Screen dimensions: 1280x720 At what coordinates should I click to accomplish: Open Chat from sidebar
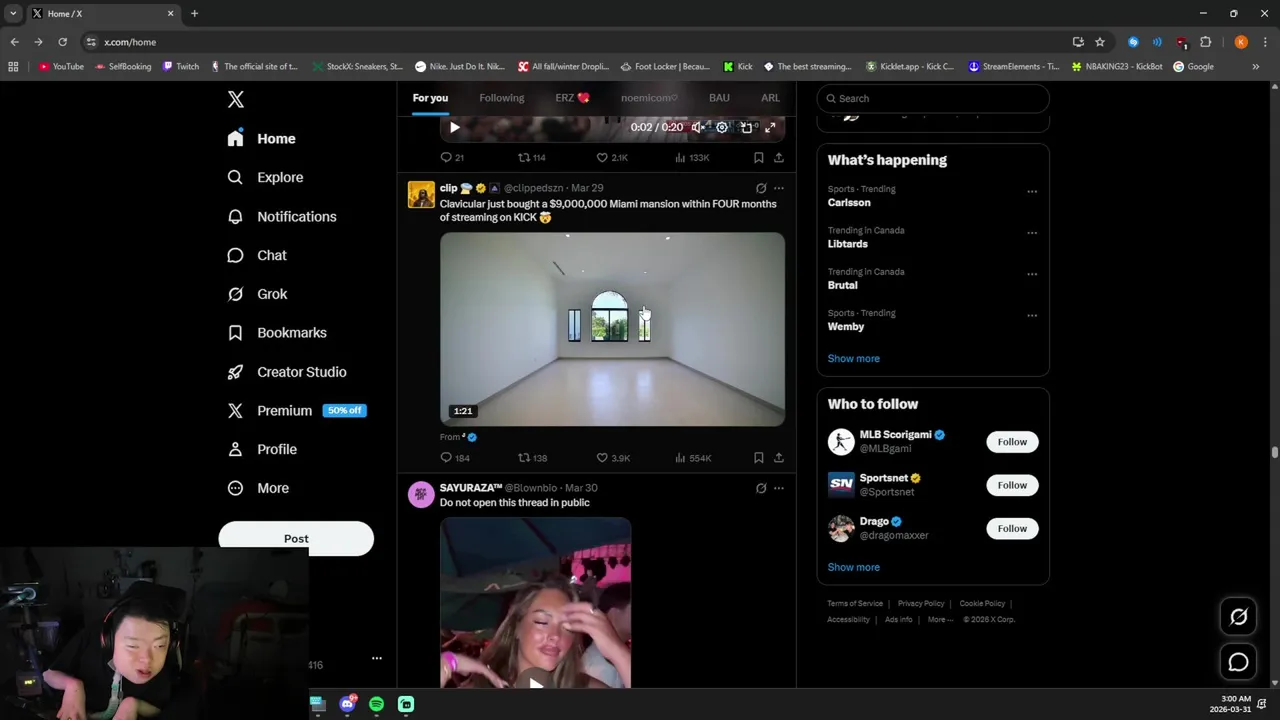pyautogui.click(x=257, y=255)
